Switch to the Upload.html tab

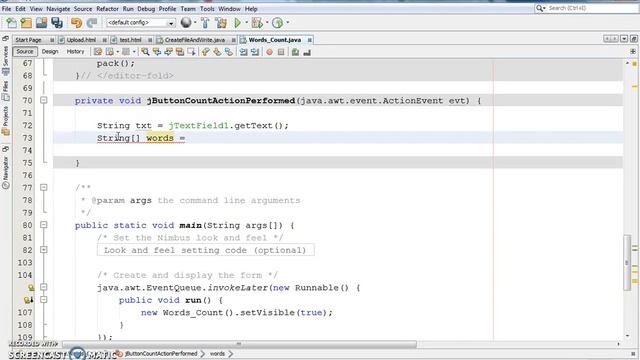[81, 40]
